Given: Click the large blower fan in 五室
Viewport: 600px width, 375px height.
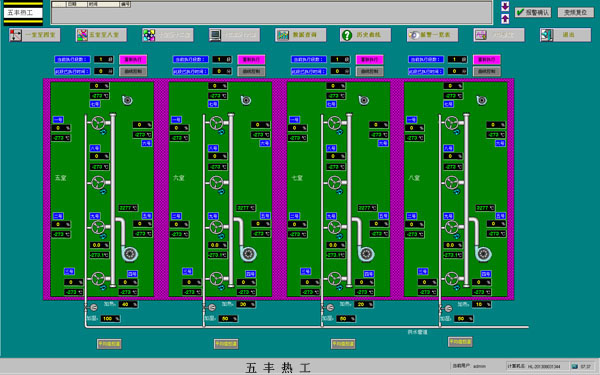Looking at the screenshot, I should 130,253.
